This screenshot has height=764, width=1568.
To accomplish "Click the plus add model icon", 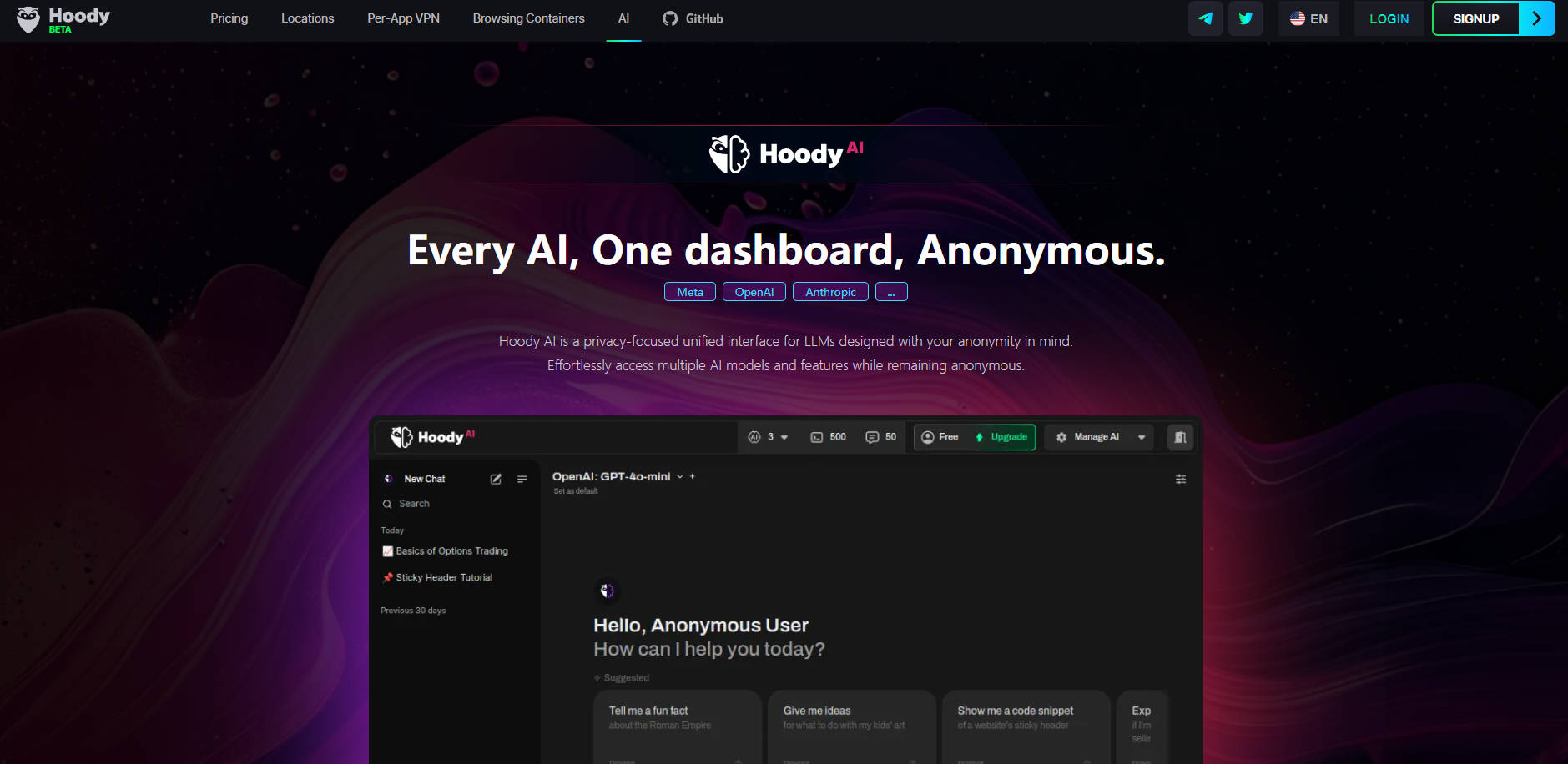I will 692,476.
